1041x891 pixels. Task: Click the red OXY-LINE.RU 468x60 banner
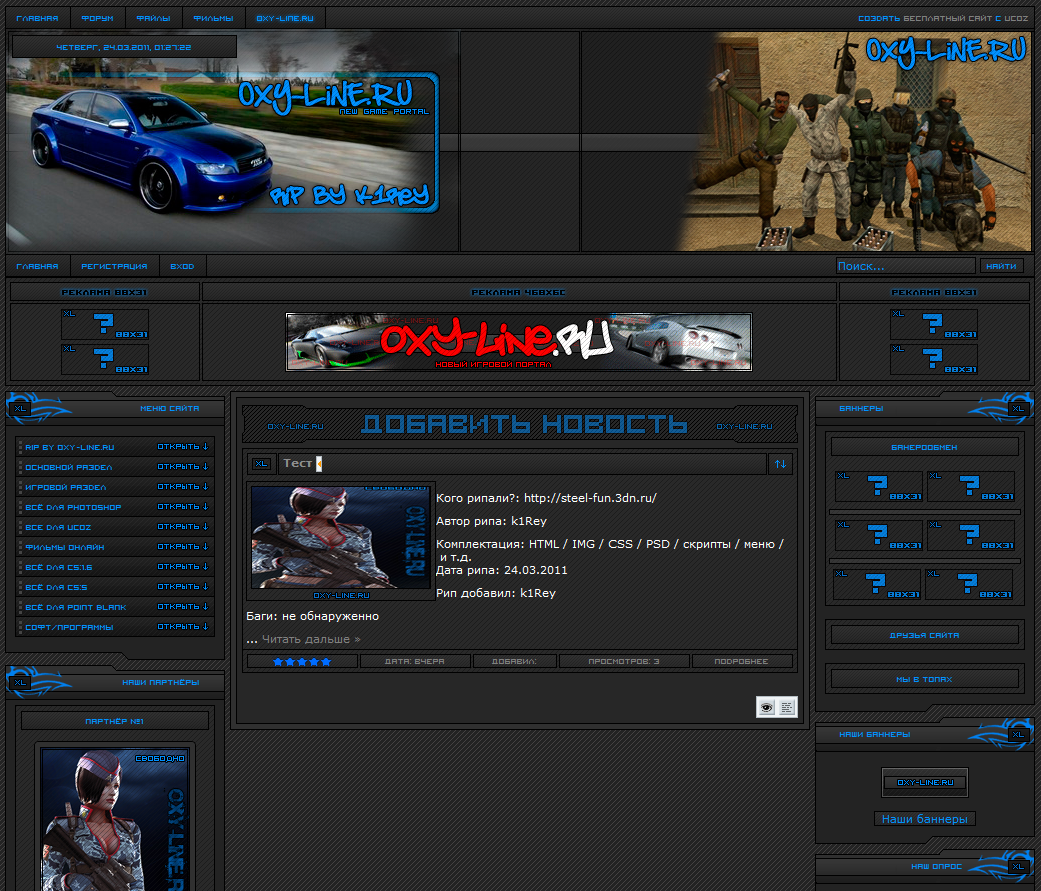pos(519,342)
